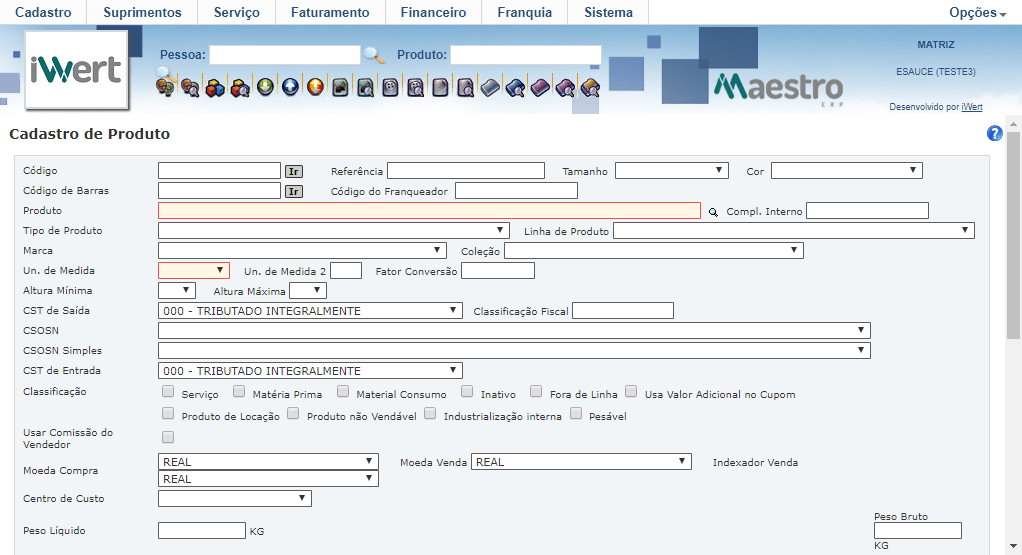Click the green down-arrow icon

click(x=265, y=87)
